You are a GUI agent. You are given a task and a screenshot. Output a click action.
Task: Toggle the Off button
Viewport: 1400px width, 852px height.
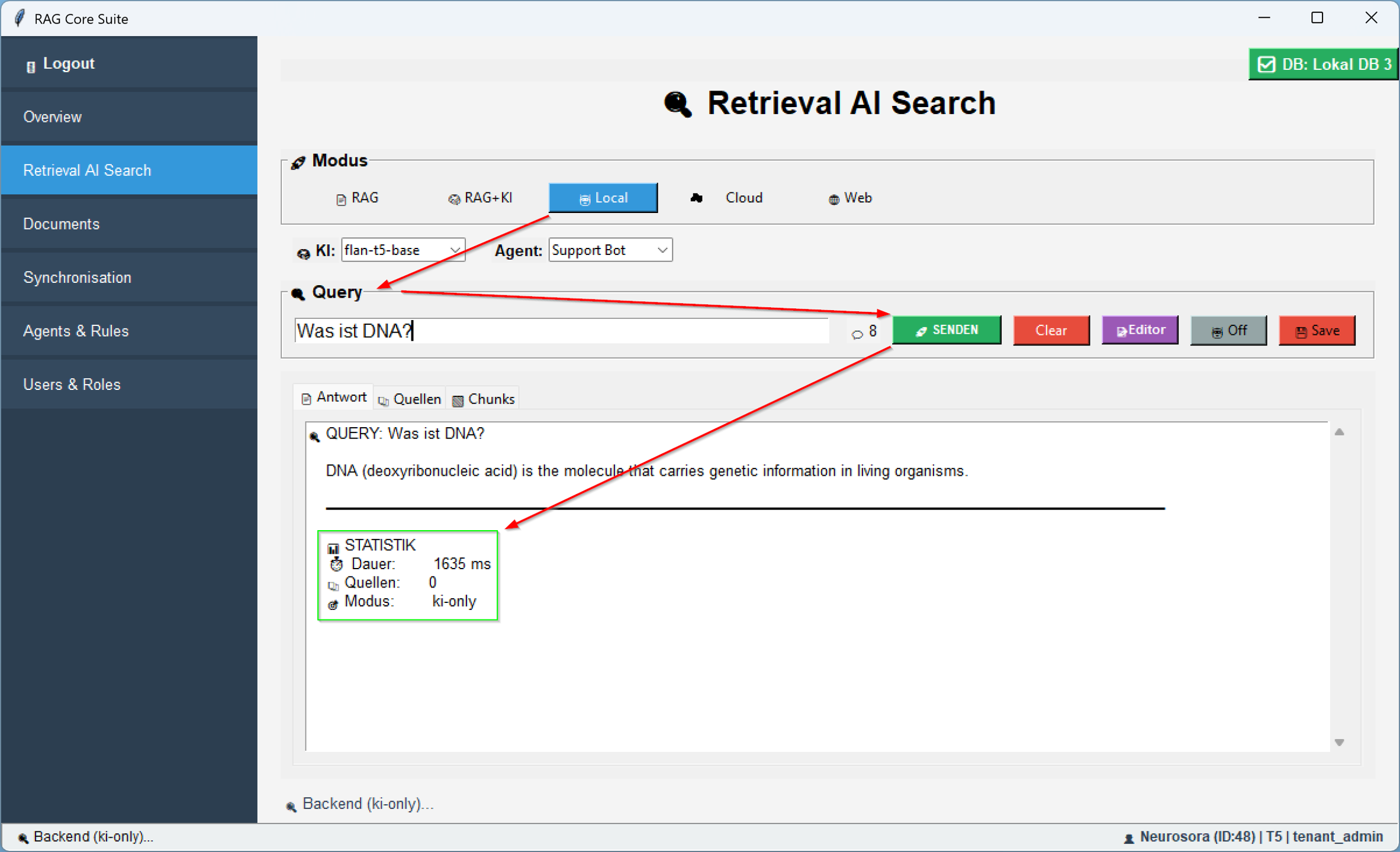pyautogui.click(x=1228, y=331)
